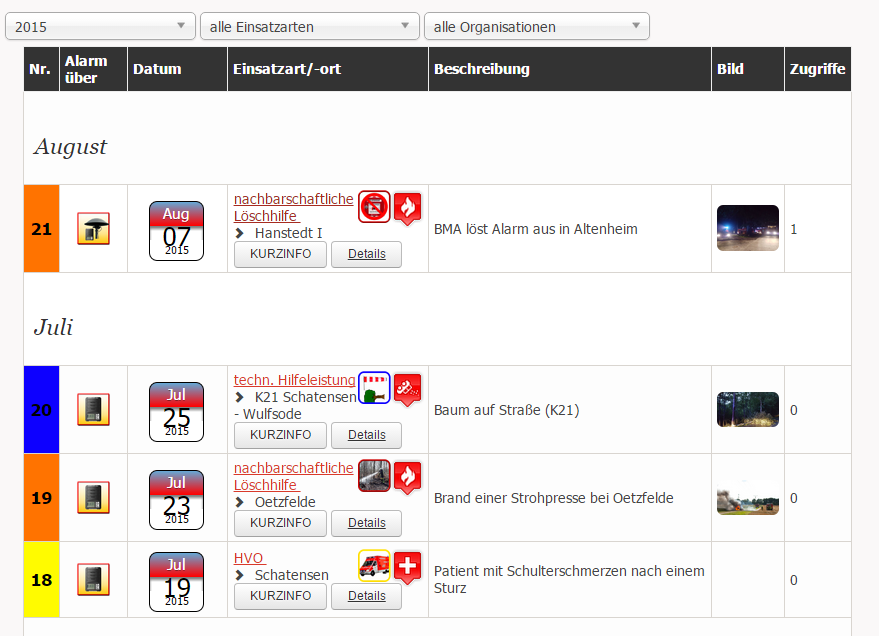Click the fire alarm system icon for Hanstedt I
The image size is (879, 636).
[374, 207]
